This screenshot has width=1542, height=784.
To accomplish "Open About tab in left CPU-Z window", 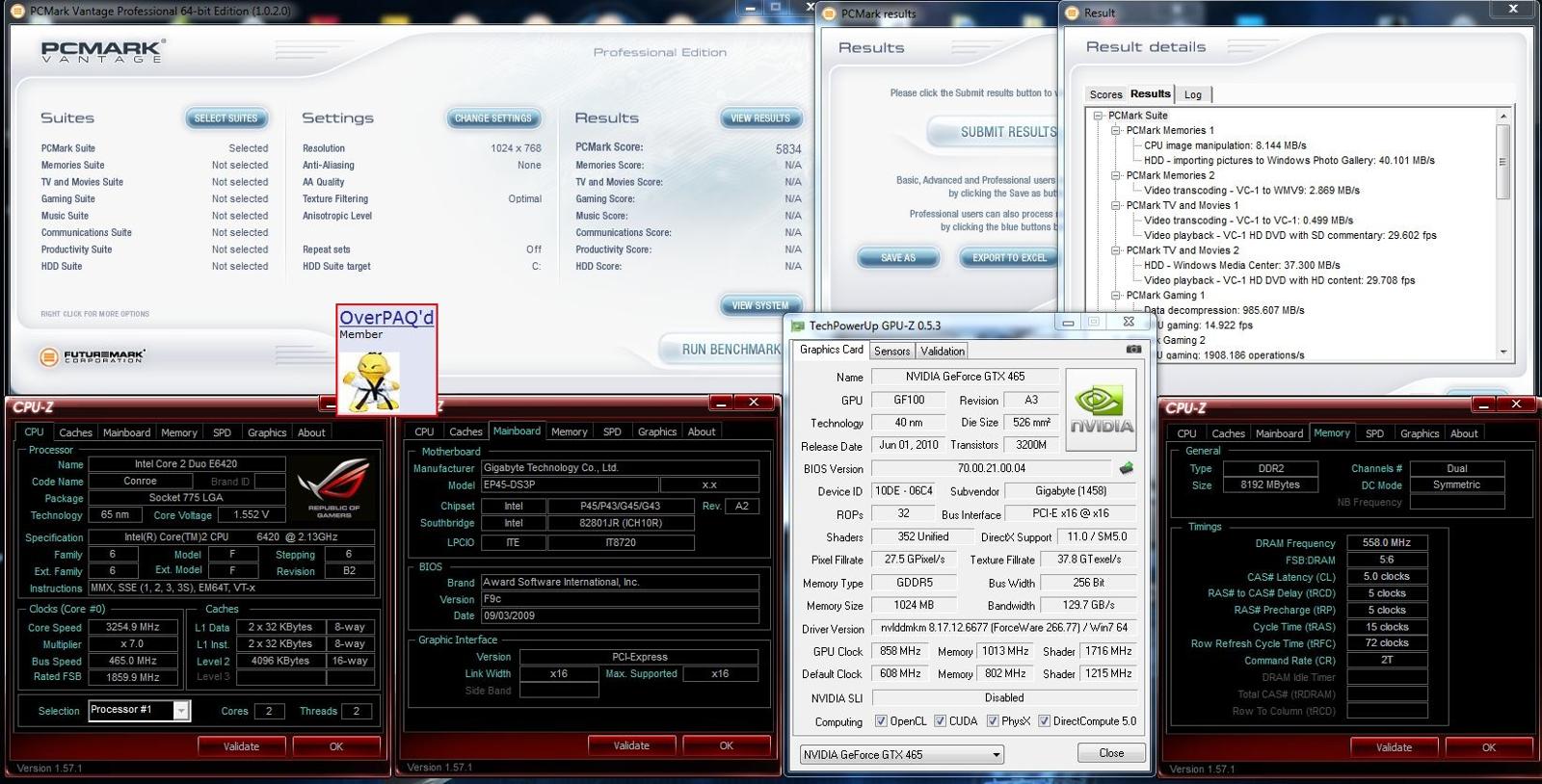I will coord(311,433).
